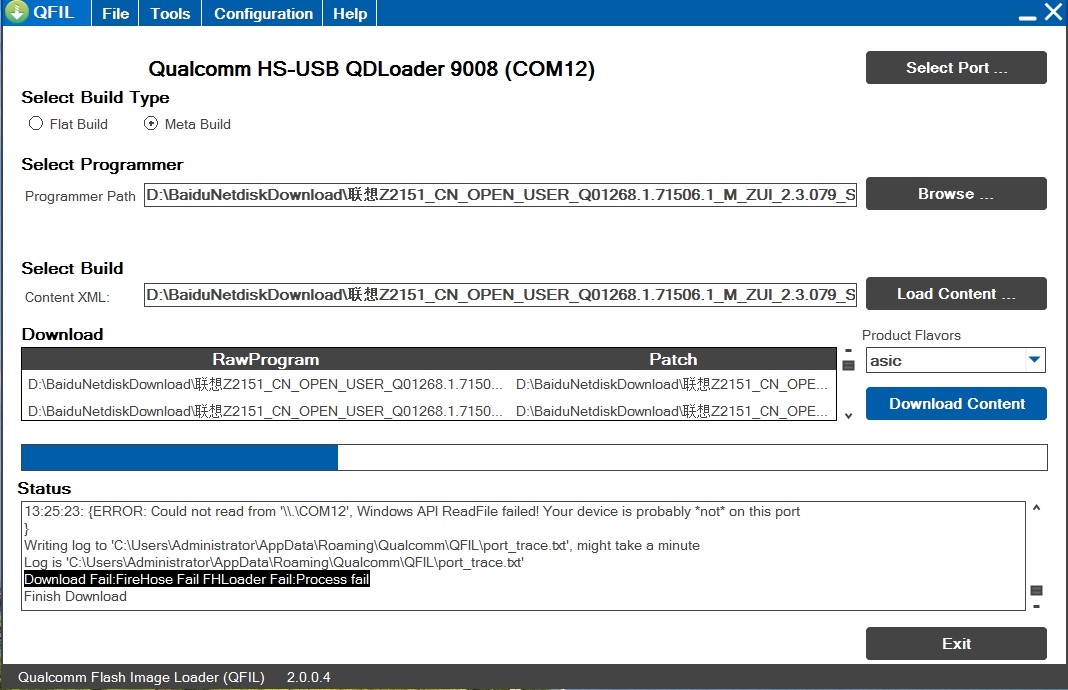1068x690 pixels.
Task: Click the Content XML path field
Action: pos(500,295)
